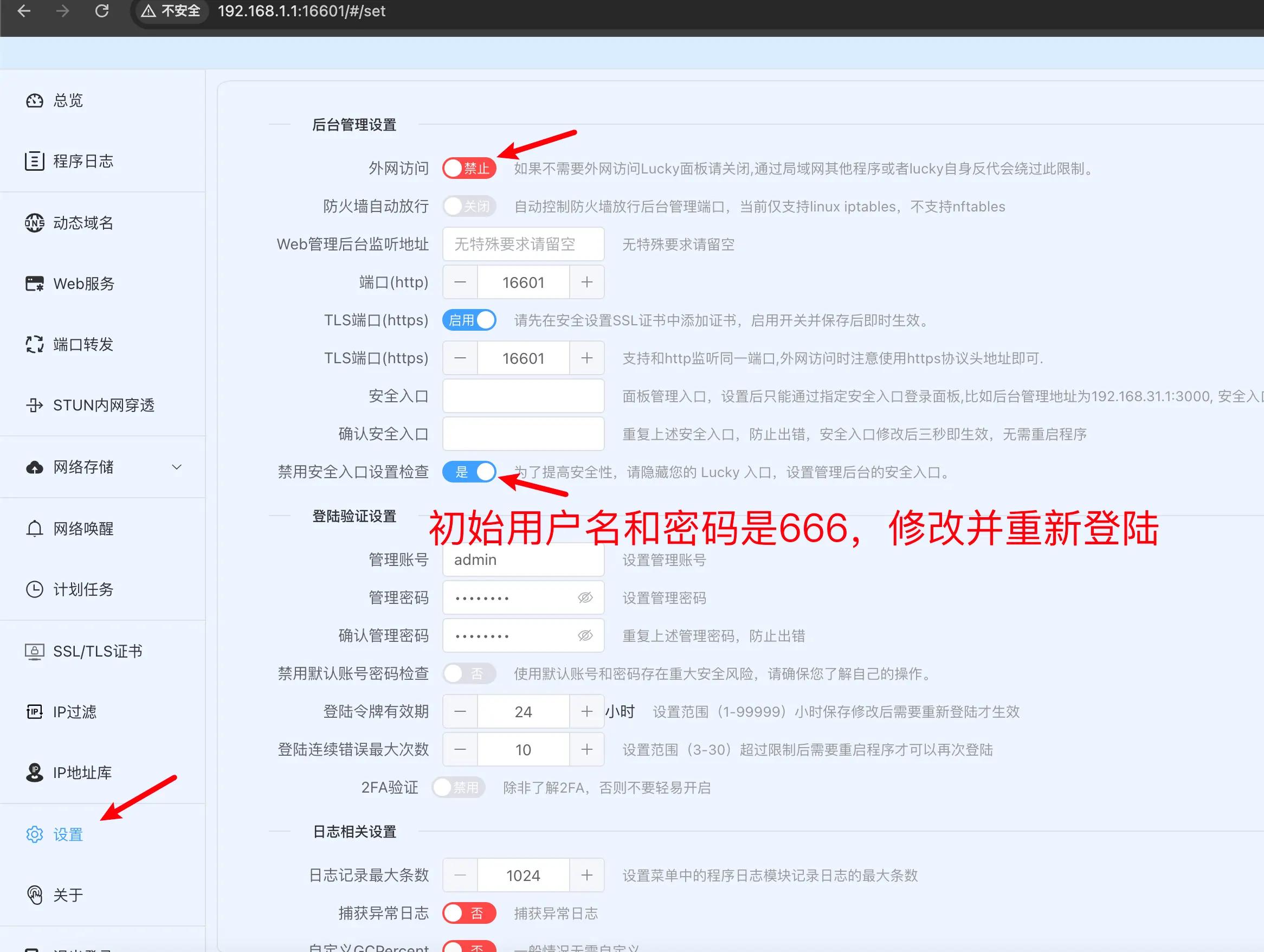Increase 日志记录最大条数 with plus

pos(587,875)
